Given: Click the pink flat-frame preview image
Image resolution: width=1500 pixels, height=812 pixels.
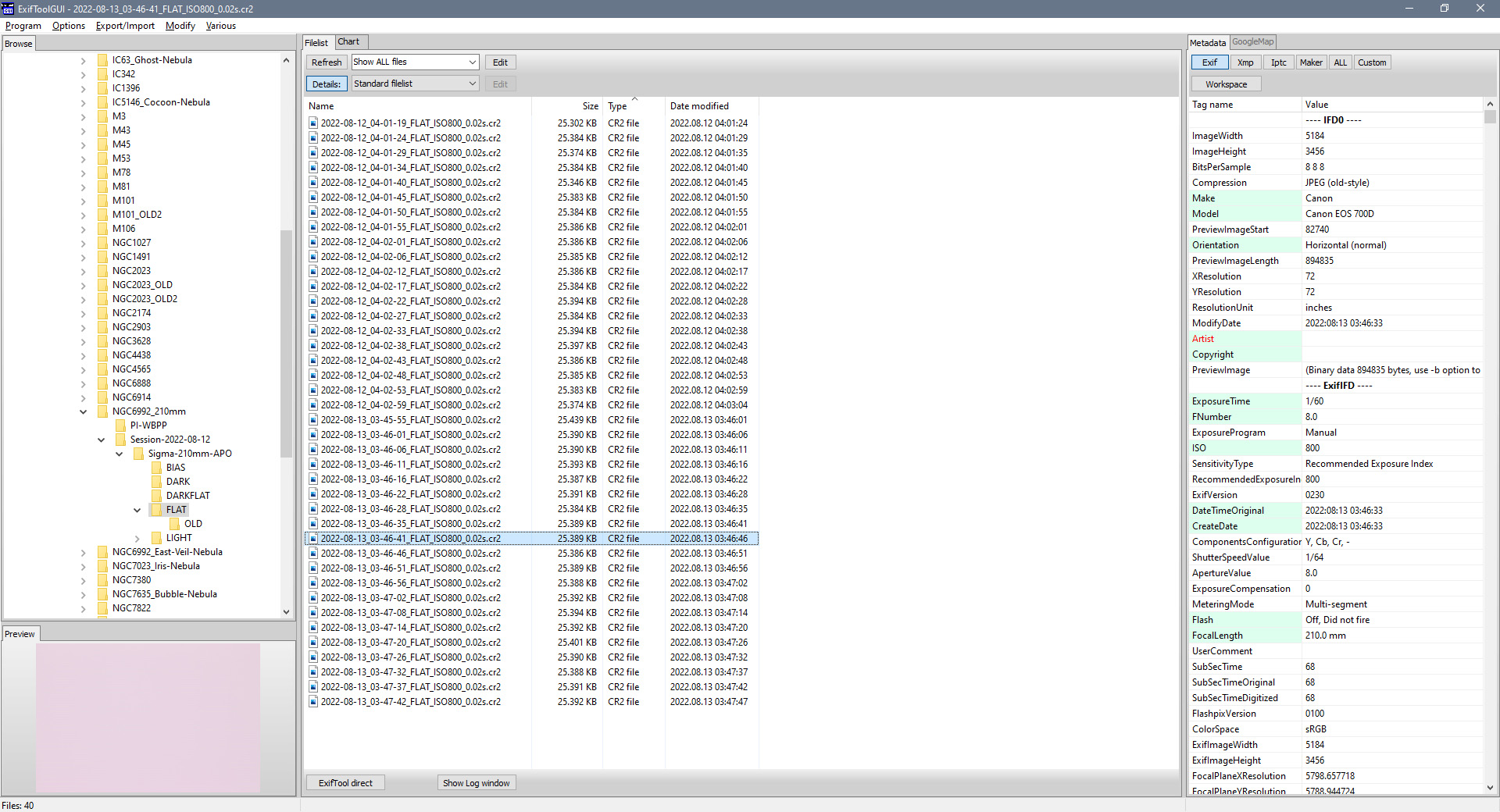Looking at the screenshot, I should (x=148, y=718).
